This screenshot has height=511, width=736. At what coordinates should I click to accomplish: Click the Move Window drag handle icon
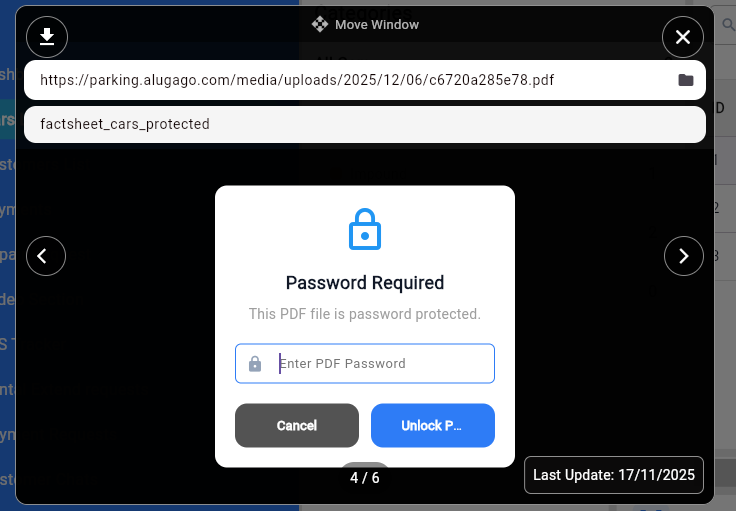(320, 24)
